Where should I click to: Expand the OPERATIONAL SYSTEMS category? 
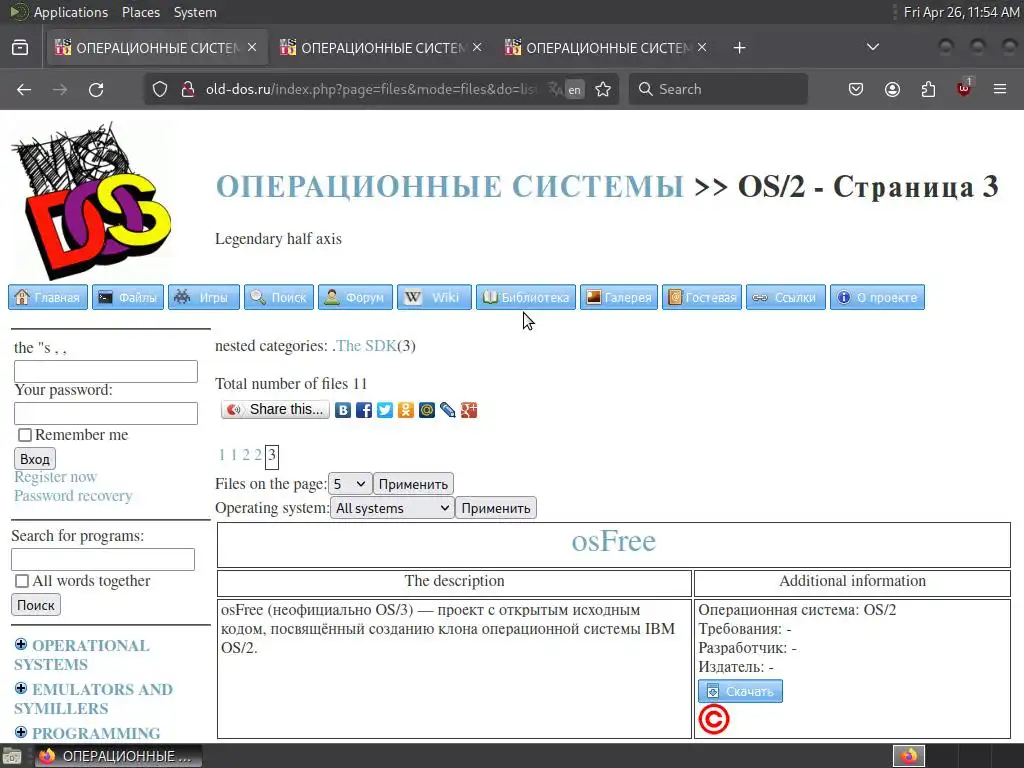tap(21, 645)
